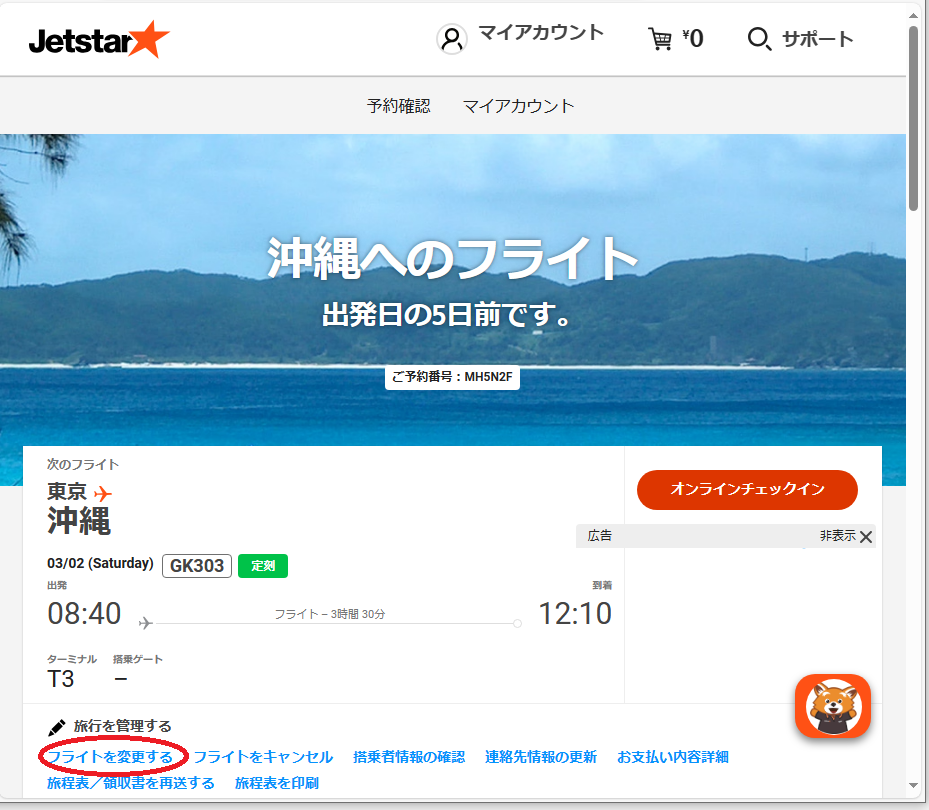This screenshot has height=810, width=929.
Task: Click the 広告 label
Action: 600,536
